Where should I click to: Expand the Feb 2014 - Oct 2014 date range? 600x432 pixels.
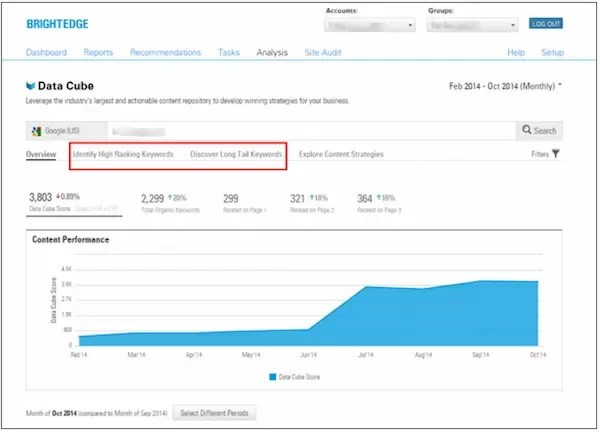pyautogui.click(x=505, y=86)
